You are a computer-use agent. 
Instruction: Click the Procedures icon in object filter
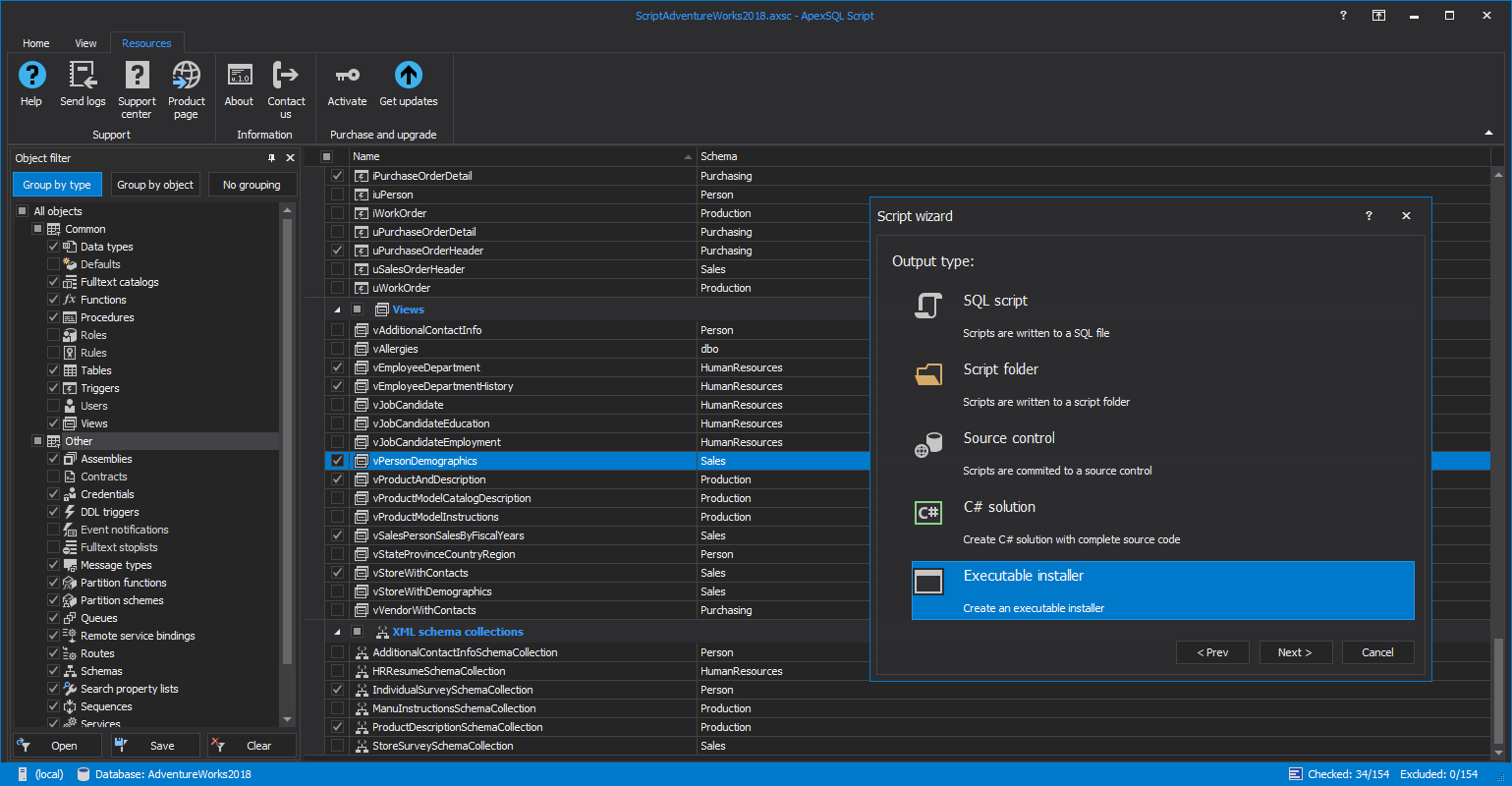coord(71,317)
